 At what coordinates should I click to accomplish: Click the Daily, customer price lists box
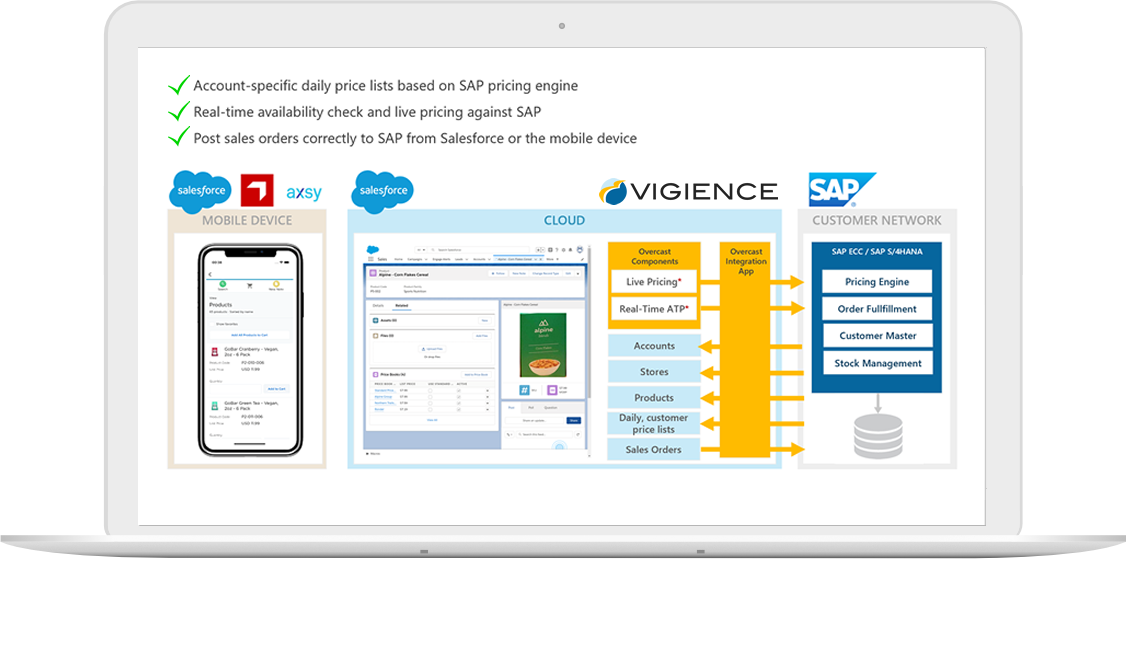[653, 423]
